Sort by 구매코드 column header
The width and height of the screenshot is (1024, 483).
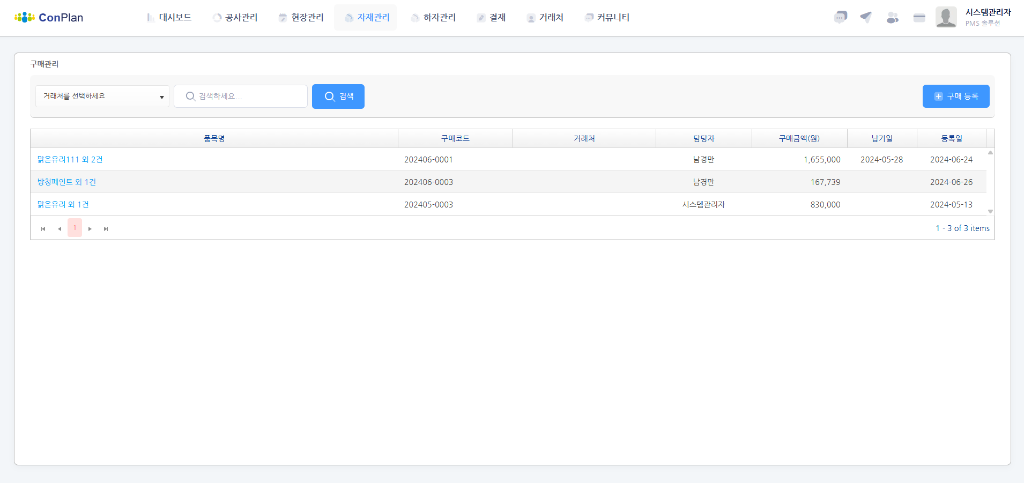click(x=455, y=138)
